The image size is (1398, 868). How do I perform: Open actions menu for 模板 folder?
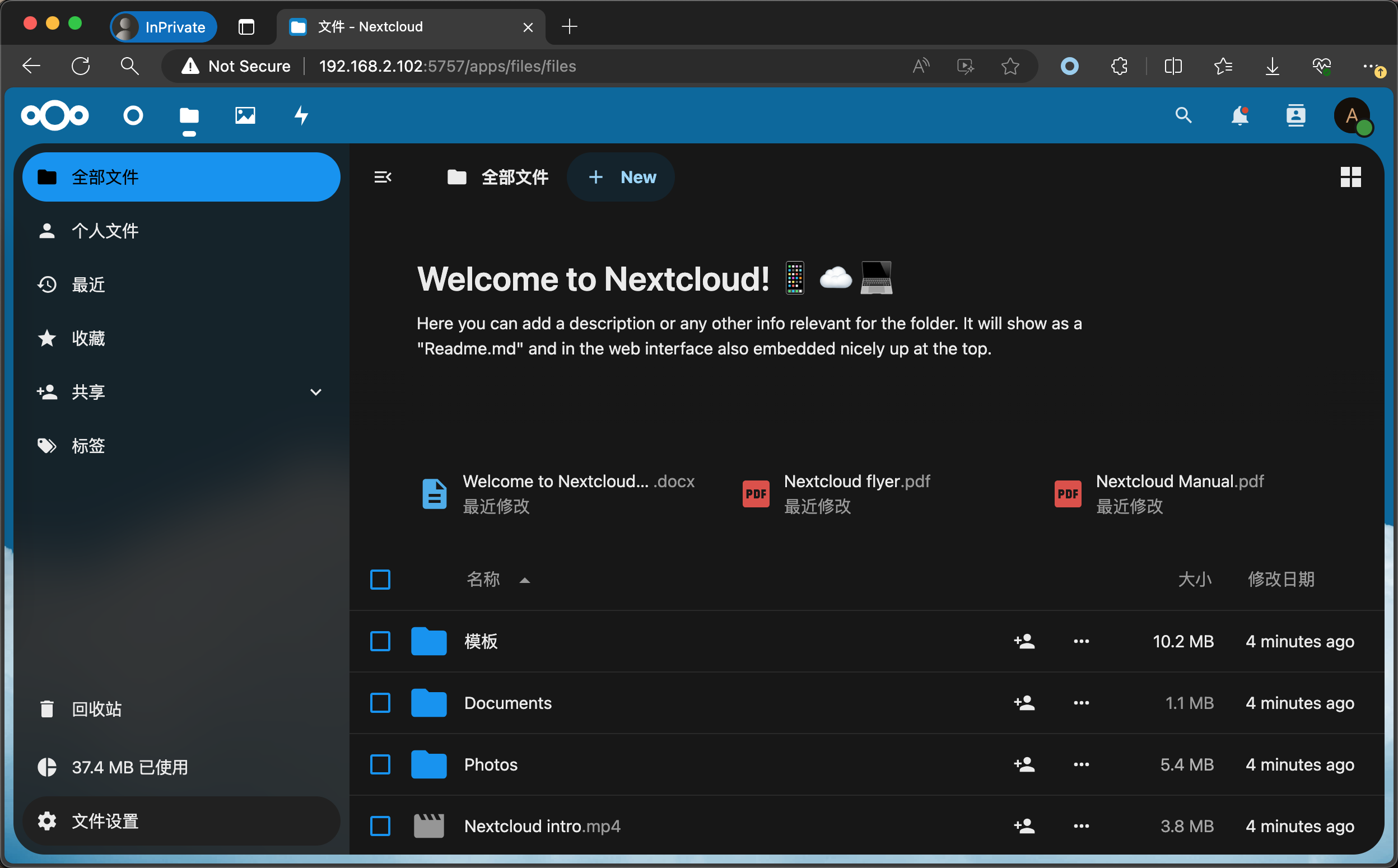pos(1081,641)
